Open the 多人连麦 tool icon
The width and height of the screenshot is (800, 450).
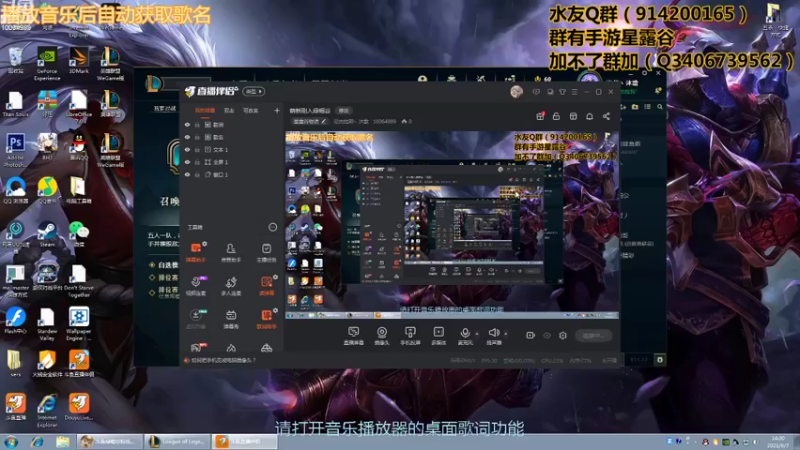231,286
